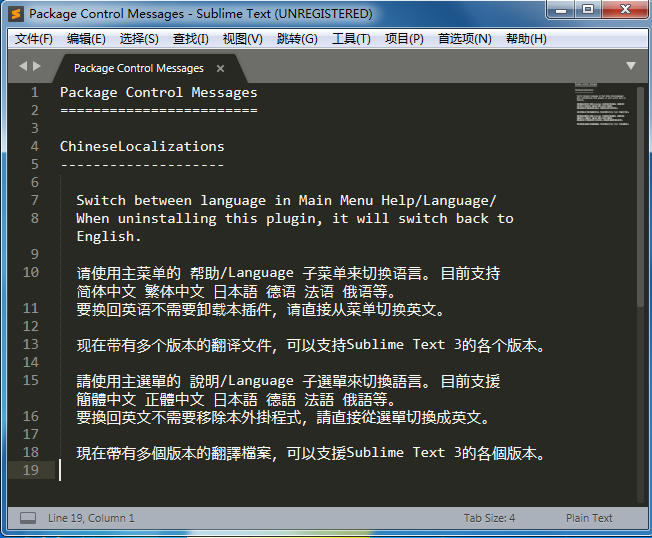Open the 首选项(N) menu

(464, 39)
